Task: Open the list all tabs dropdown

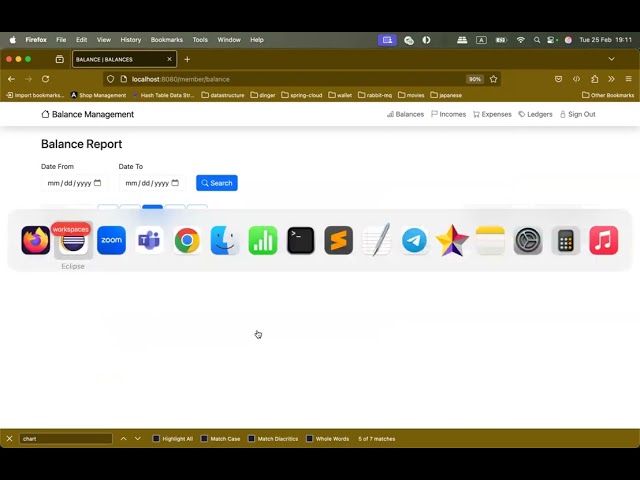Action: coord(611,59)
